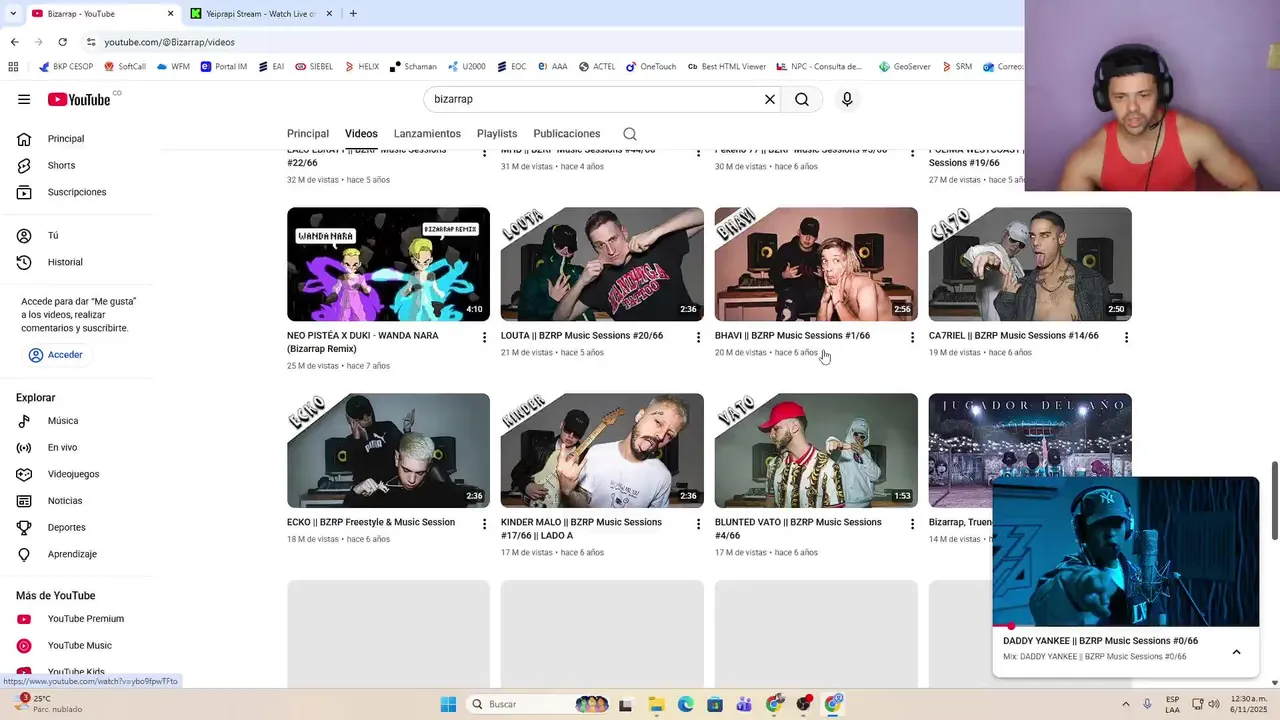Play the KINDER MALO video thumbnail
Image resolution: width=1280 pixels, height=720 pixels.
[x=602, y=450]
